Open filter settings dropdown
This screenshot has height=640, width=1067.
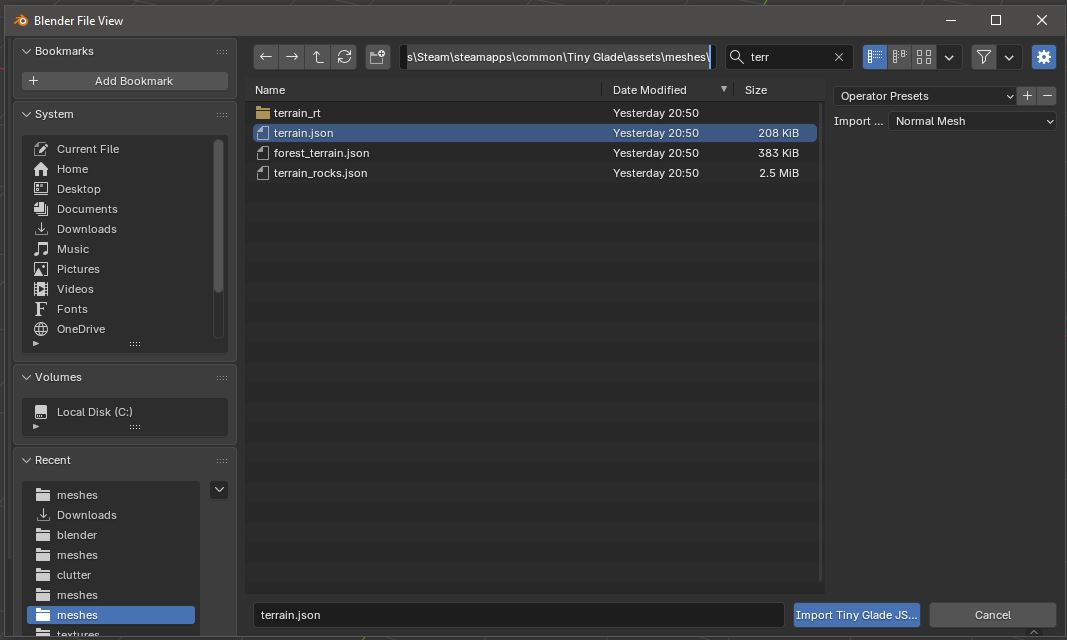pyautogui.click(x=1009, y=57)
